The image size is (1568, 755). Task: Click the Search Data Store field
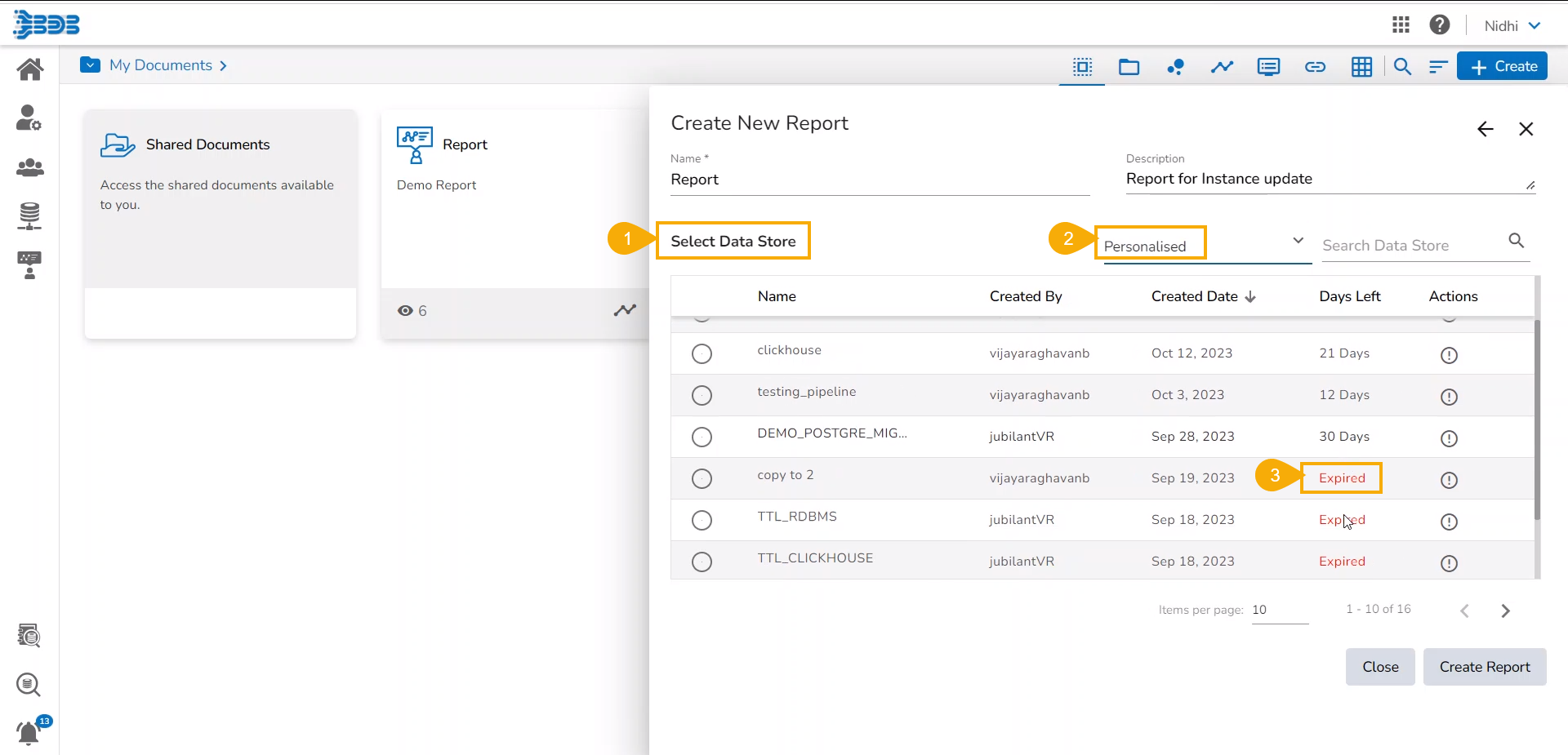(x=1413, y=246)
